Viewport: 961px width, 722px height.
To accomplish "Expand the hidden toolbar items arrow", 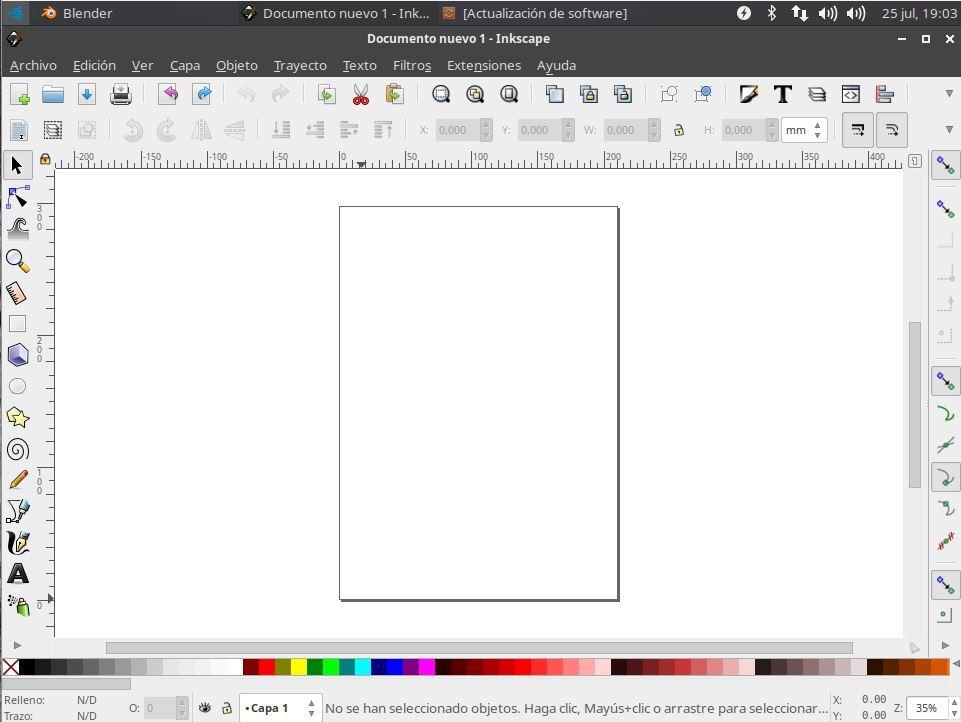I will click(x=948, y=94).
